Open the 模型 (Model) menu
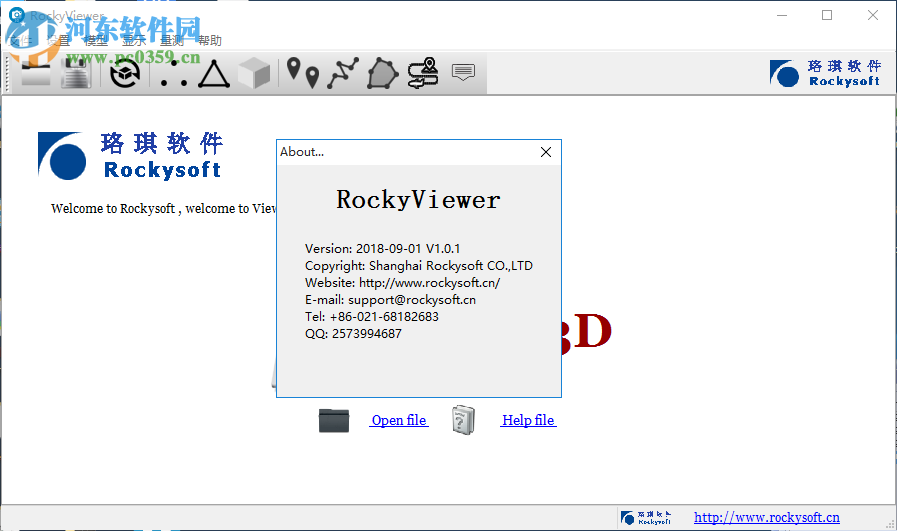This screenshot has height=531, width=897. click(x=96, y=41)
